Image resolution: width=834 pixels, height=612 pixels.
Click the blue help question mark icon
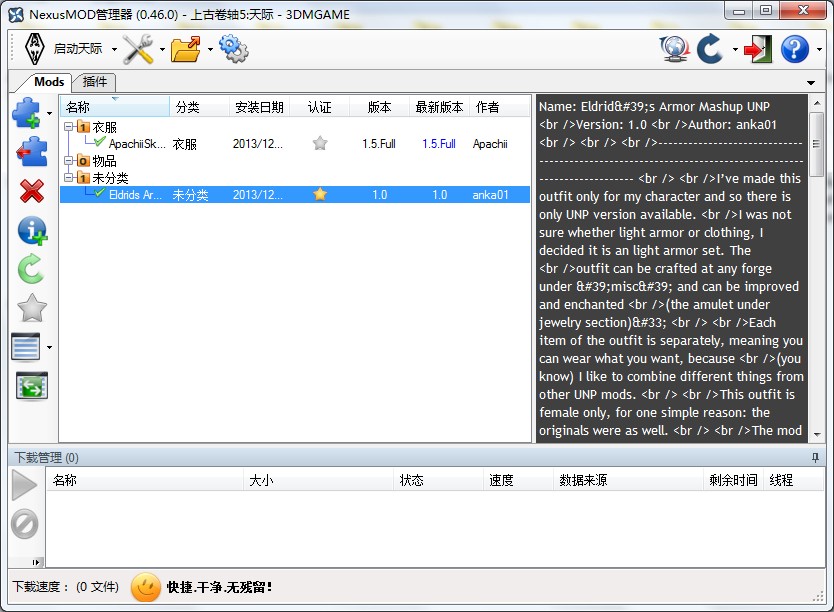[x=794, y=48]
